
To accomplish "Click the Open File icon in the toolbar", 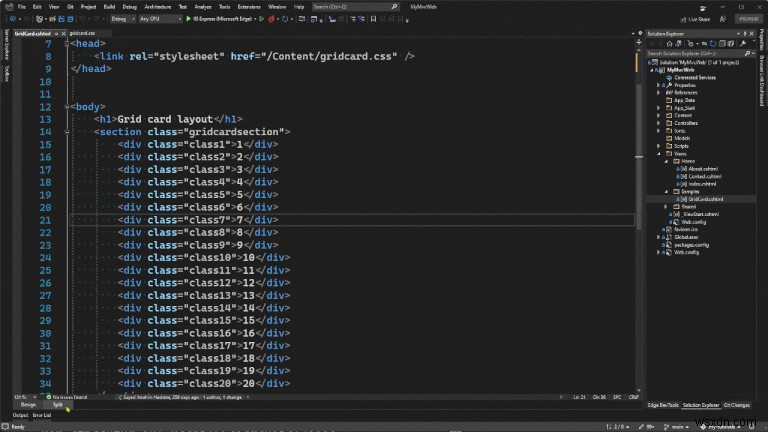I will coord(52,19).
